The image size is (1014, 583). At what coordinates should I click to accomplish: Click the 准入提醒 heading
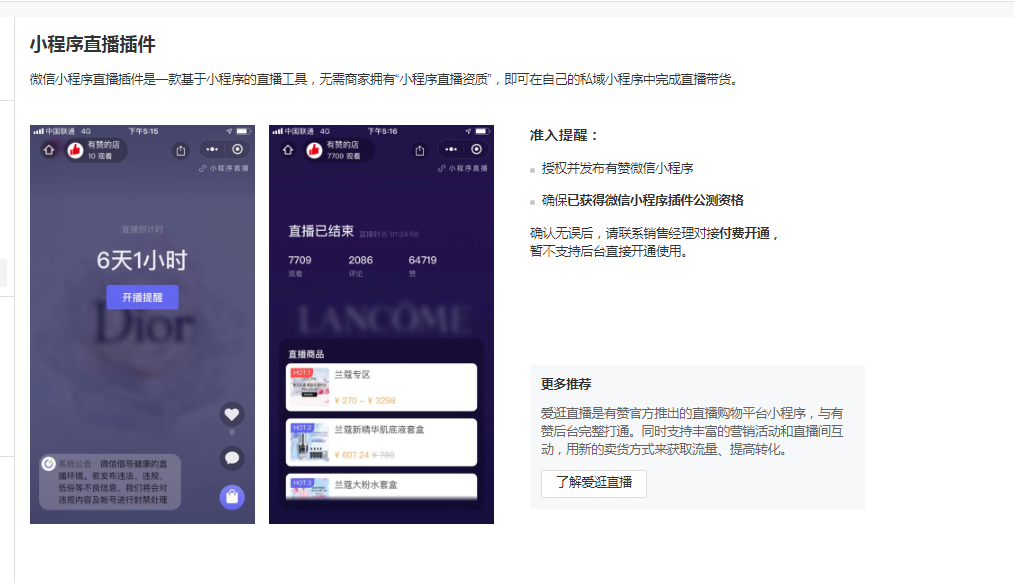(565, 135)
